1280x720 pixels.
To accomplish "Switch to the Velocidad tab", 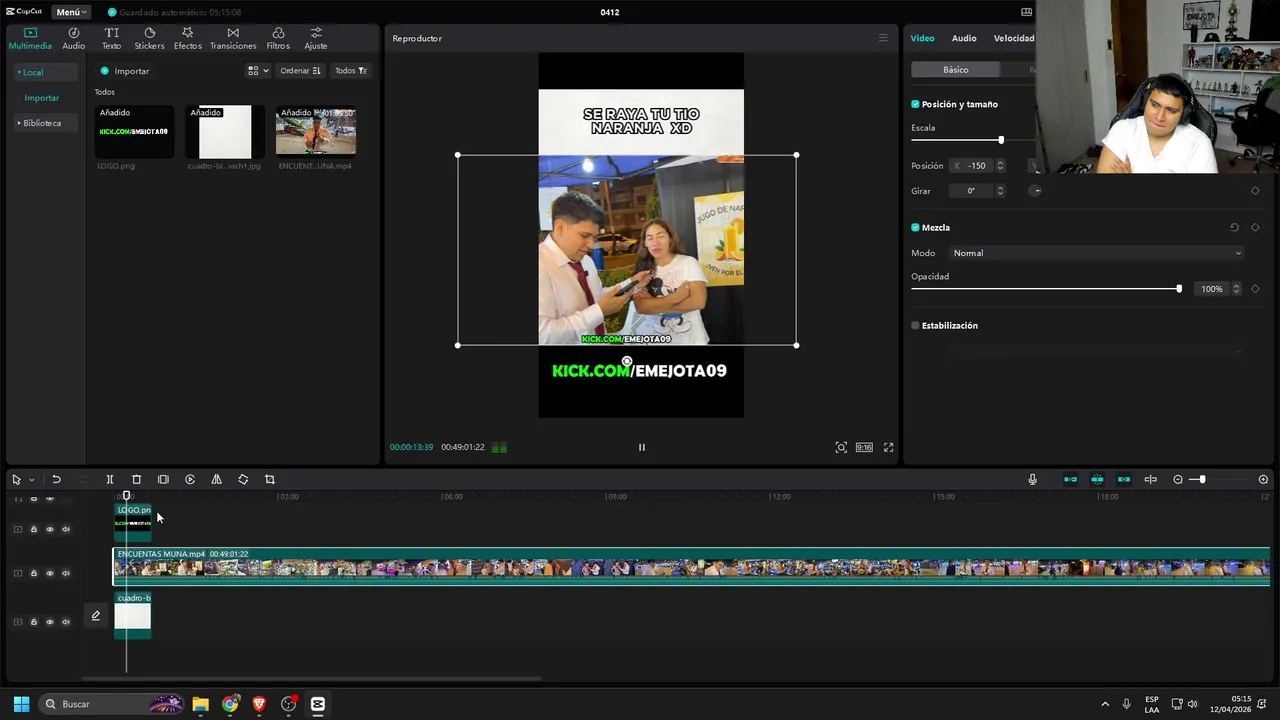I will (1014, 38).
